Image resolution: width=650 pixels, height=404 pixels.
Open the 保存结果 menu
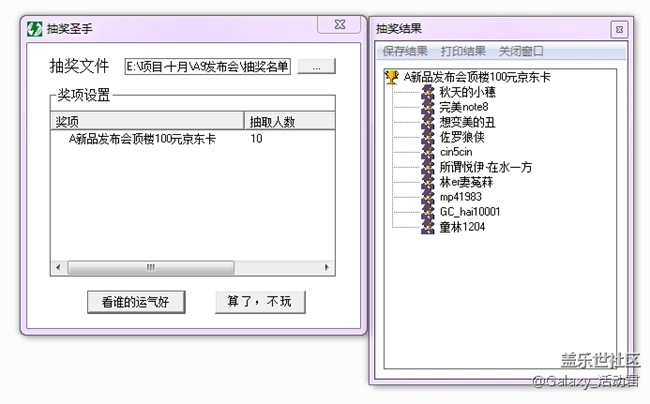click(x=405, y=51)
